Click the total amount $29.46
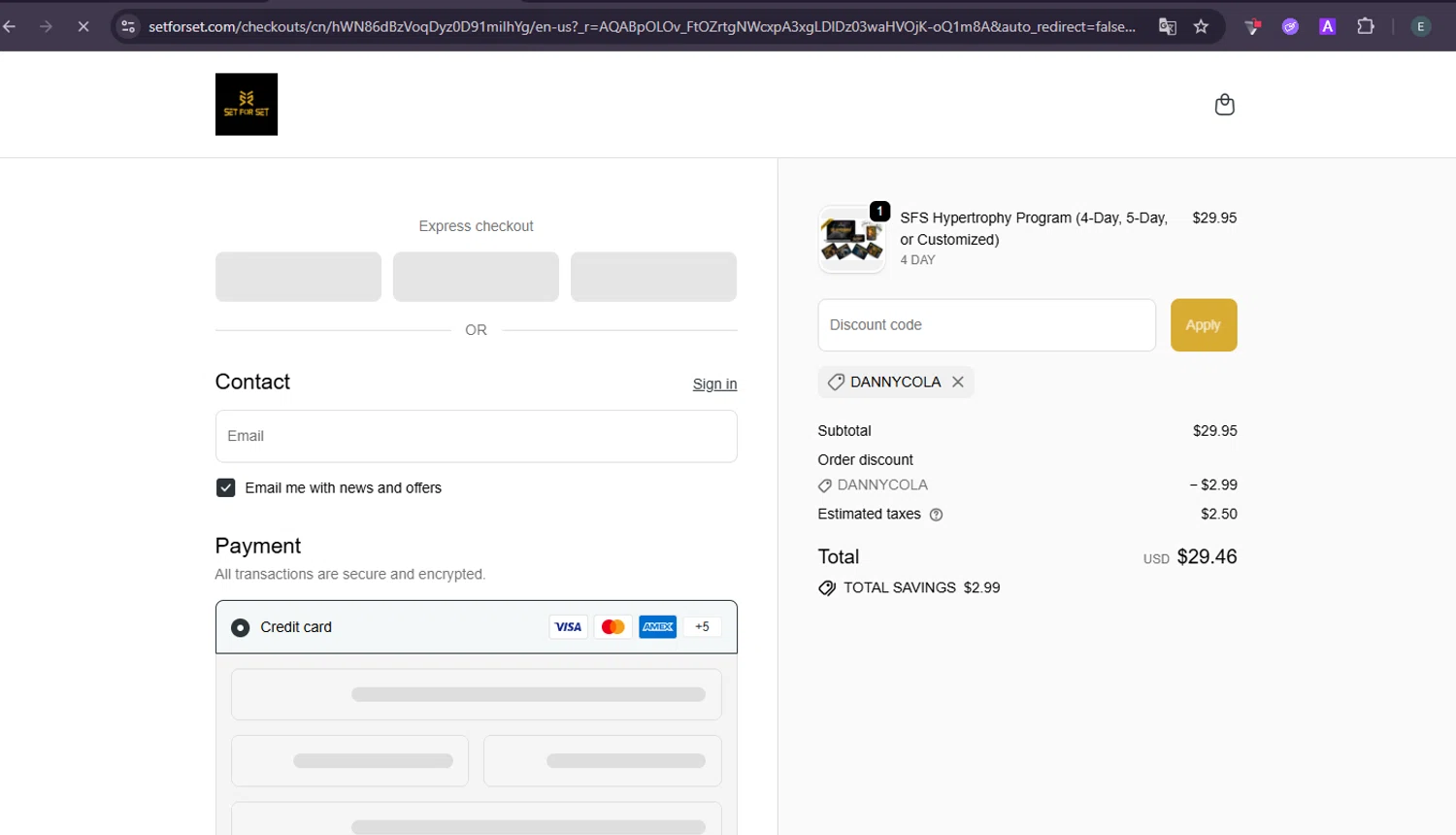 pyautogui.click(x=1207, y=556)
